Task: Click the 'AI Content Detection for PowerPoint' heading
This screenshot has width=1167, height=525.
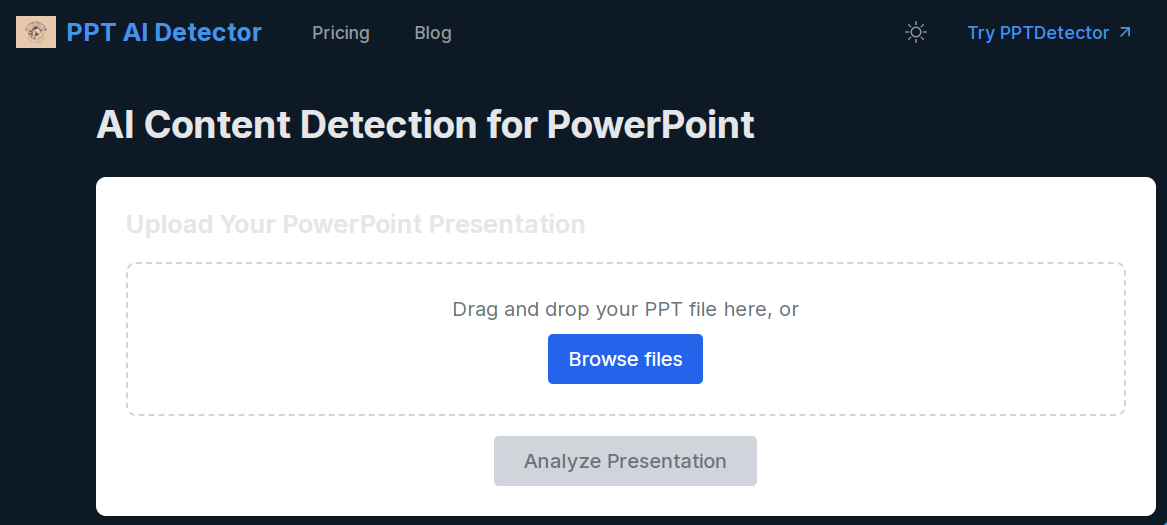Action: click(425, 125)
